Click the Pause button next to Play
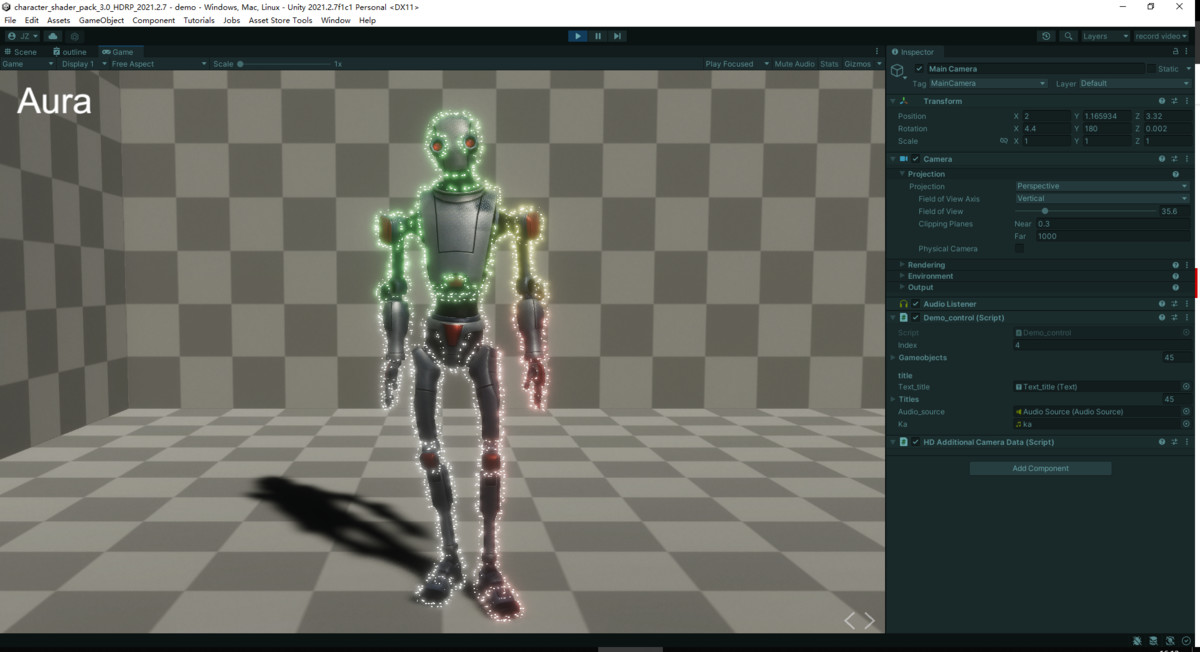Viewport: 1200px width, 652px height. (598, 35)
